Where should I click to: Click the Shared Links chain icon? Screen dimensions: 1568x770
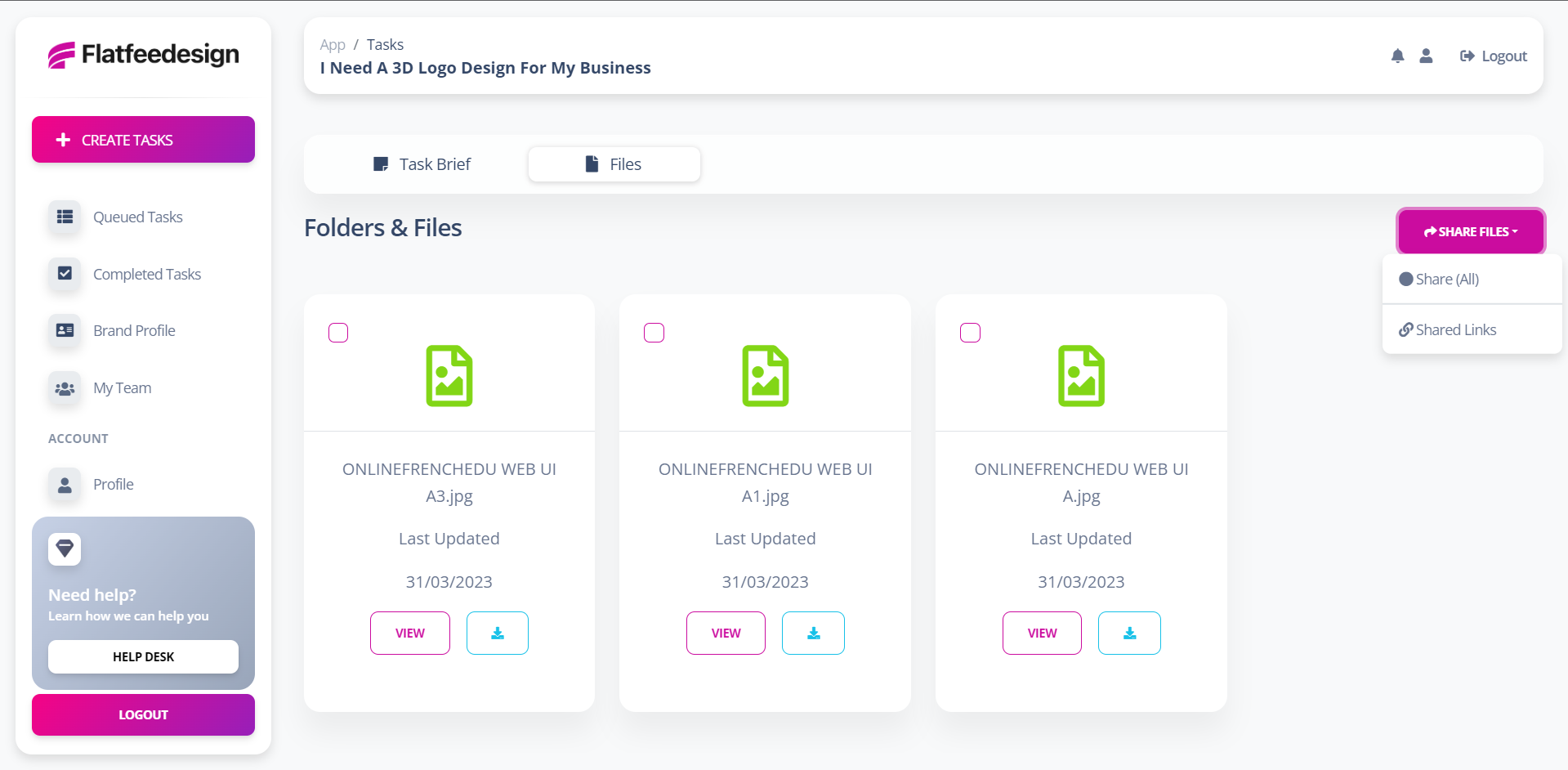tap(1406, 329)
